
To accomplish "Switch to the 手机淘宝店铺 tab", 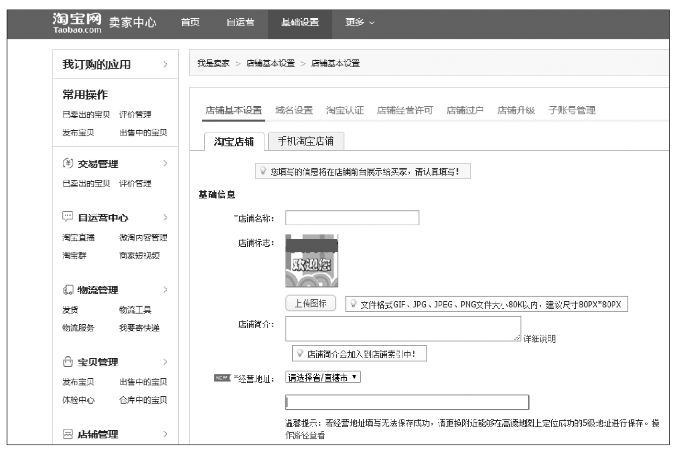I will tap(305, 141).
